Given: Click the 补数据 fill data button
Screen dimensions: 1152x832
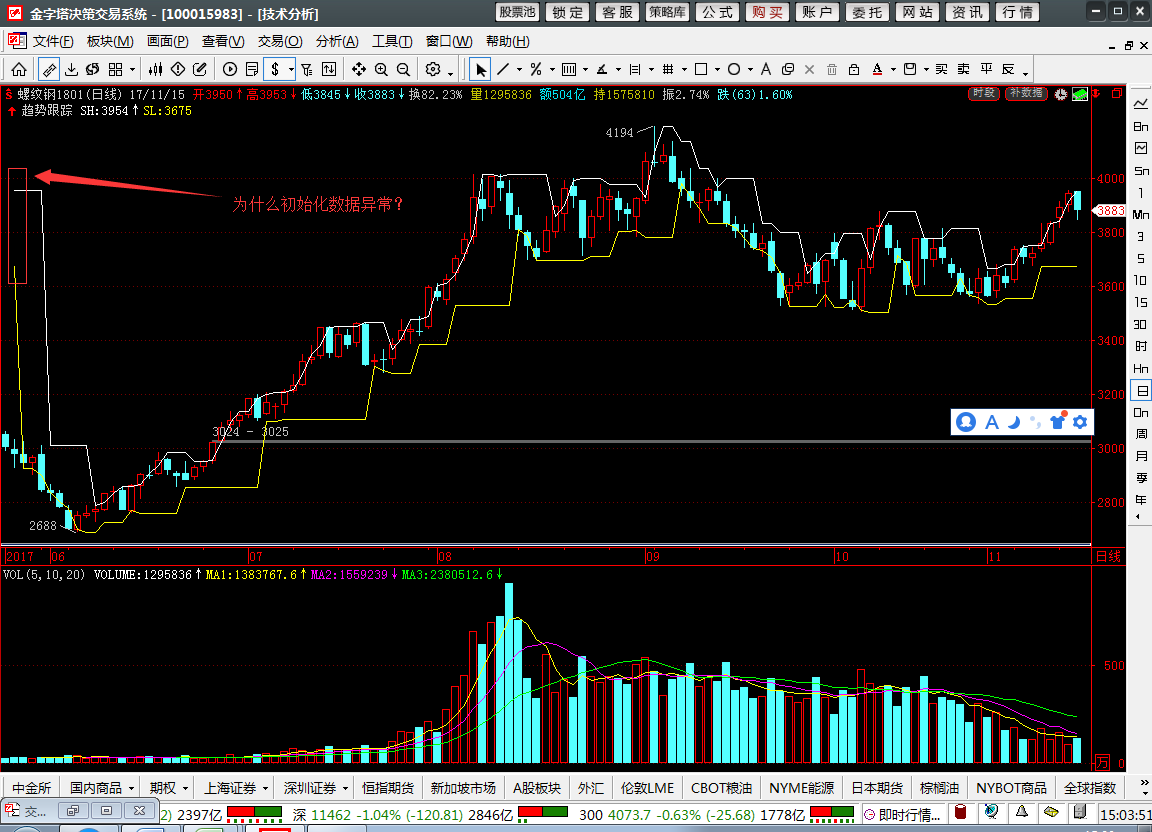Looking at the screenshot, I should (x=1026, y=93).
